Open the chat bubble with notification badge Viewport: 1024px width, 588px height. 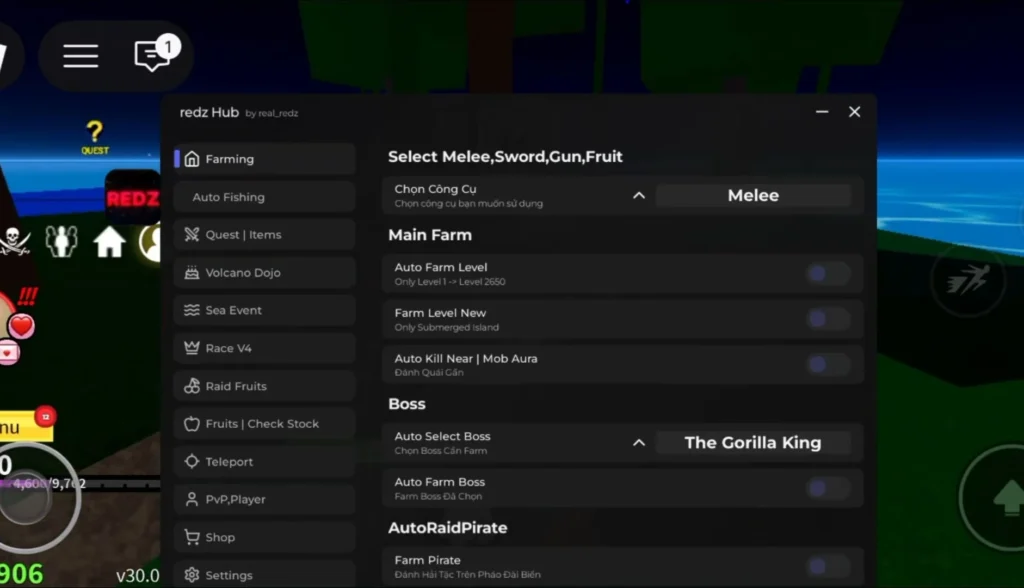point(150,56)
